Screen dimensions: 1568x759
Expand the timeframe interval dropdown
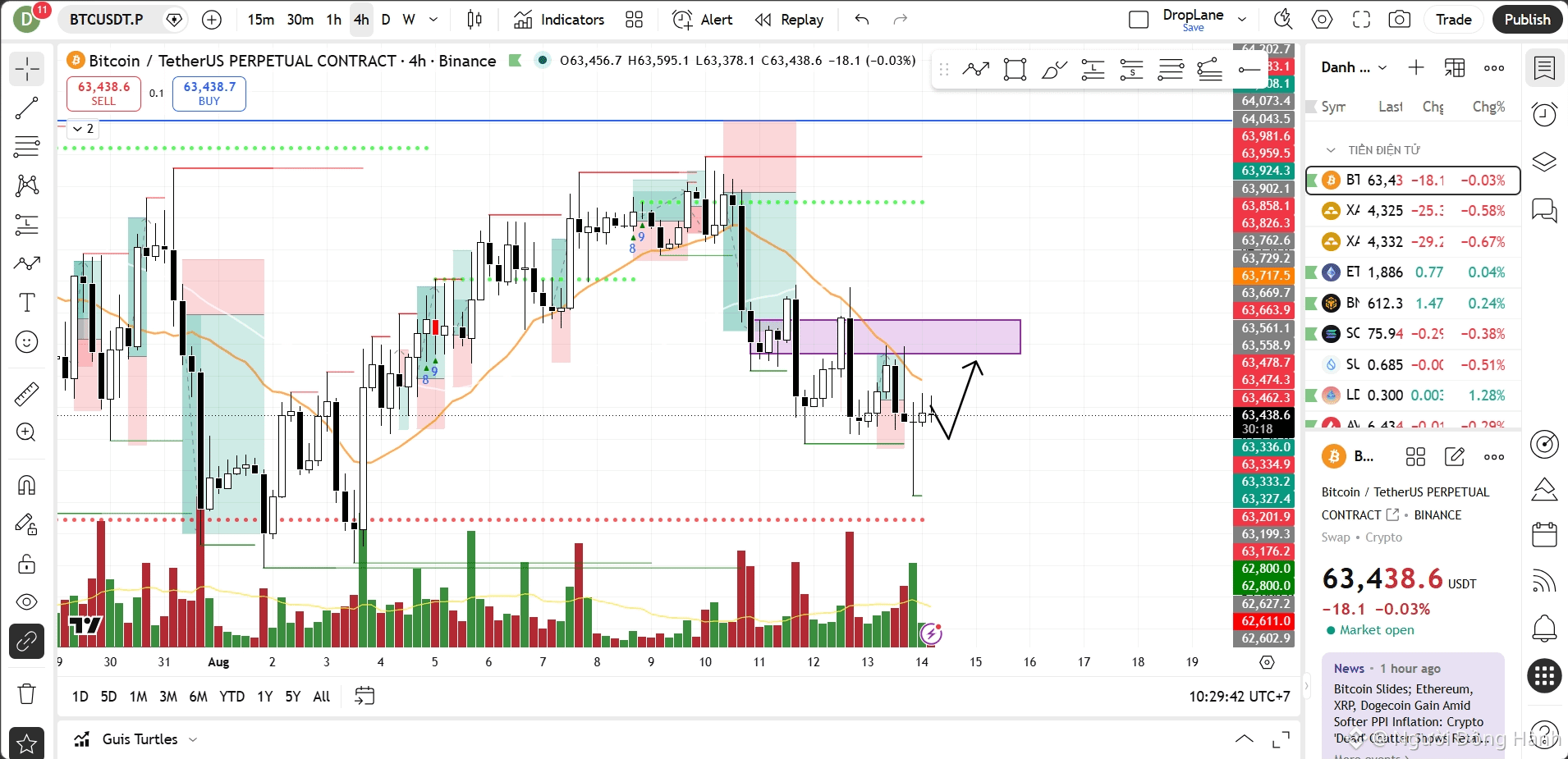click(x=433, y=20)
